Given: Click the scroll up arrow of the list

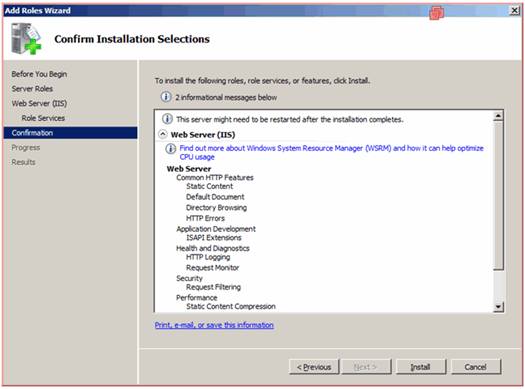Looking at the screenshot, I should (498, 116).
